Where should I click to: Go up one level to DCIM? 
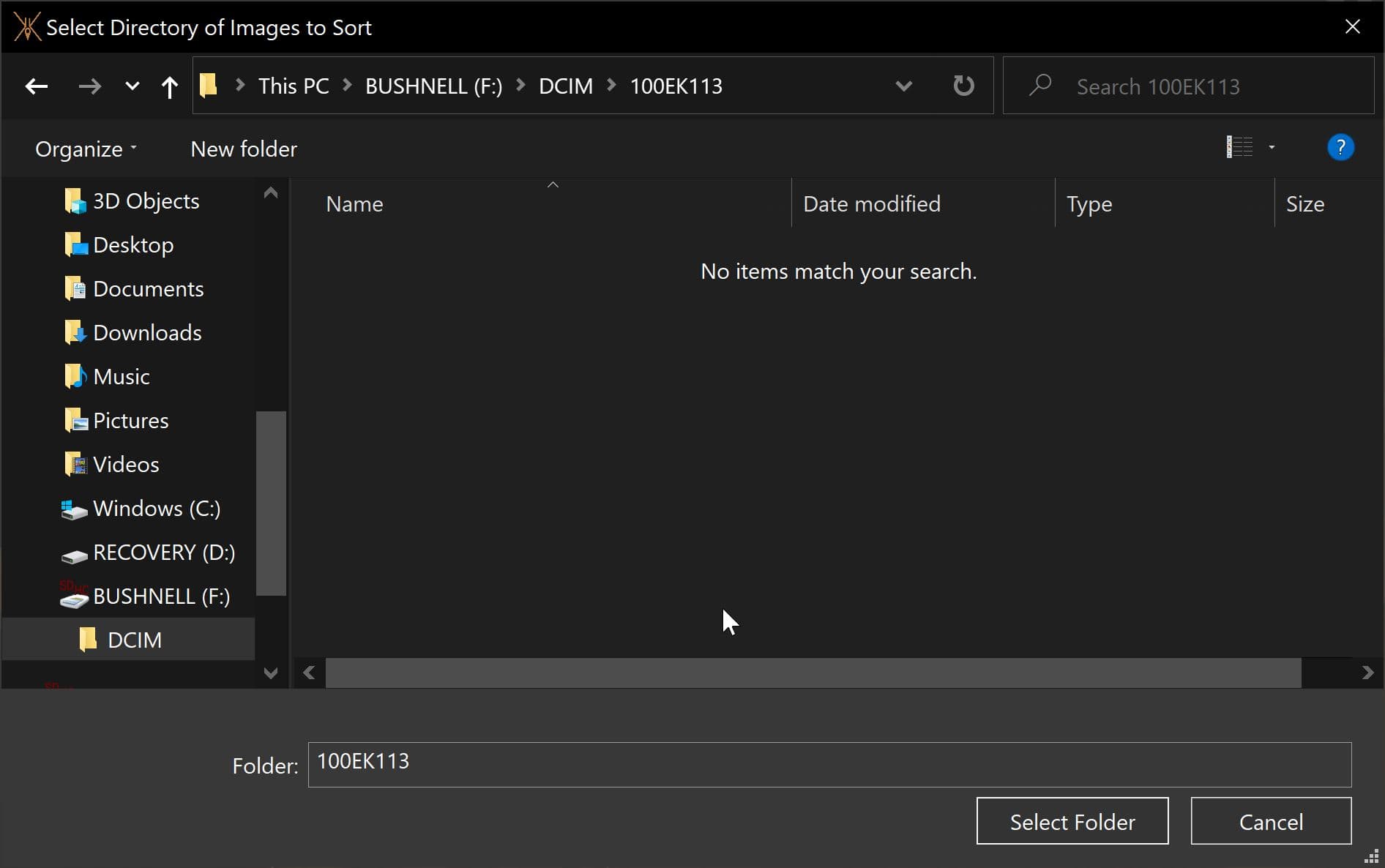(x=169, y=86)
